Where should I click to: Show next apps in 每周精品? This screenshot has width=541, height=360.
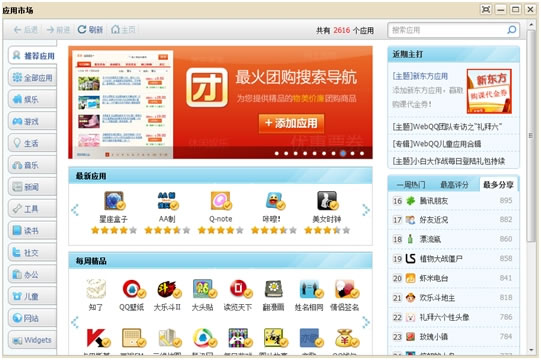click(x=366, y=322)
